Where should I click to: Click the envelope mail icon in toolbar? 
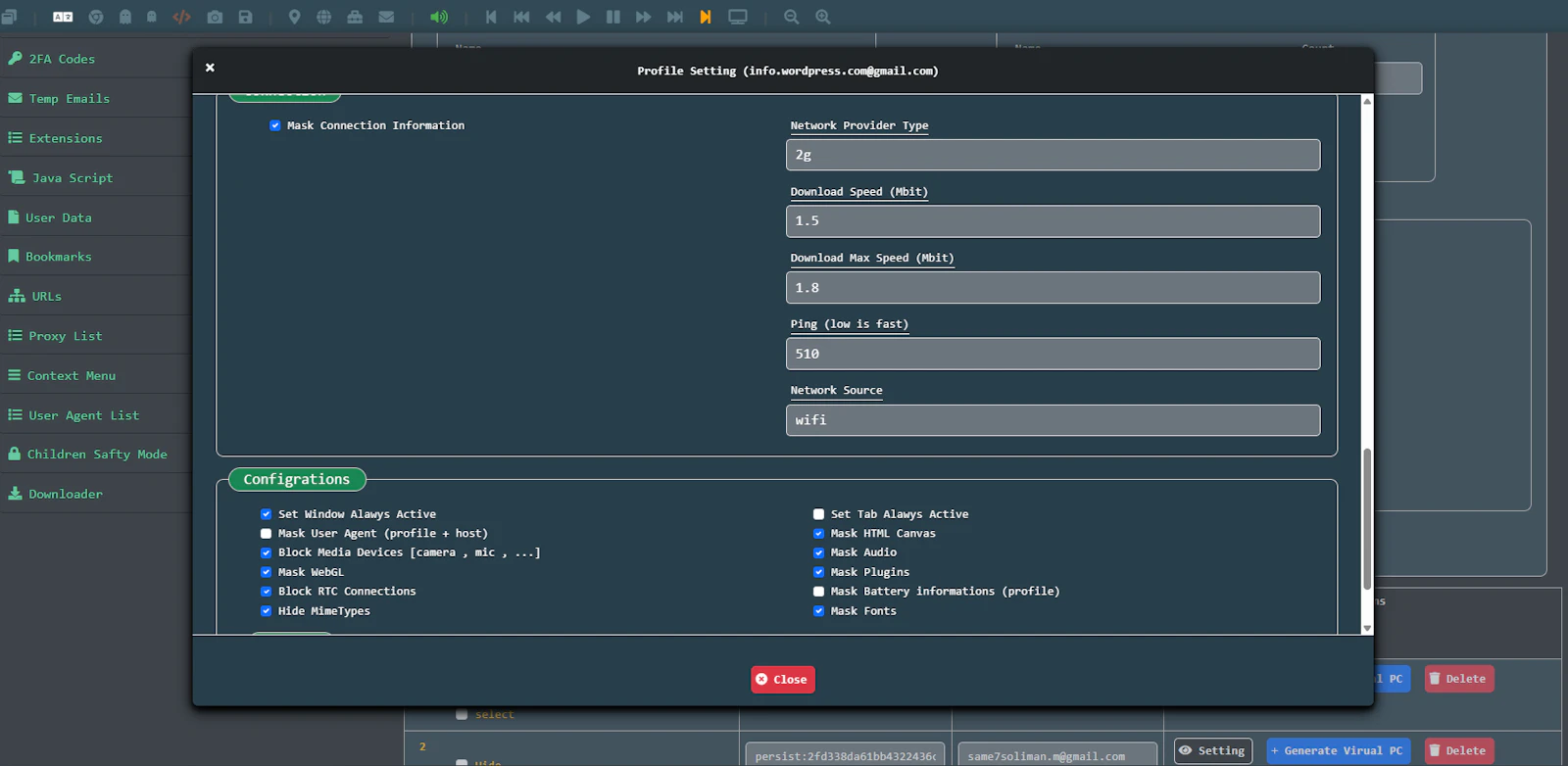387,17
